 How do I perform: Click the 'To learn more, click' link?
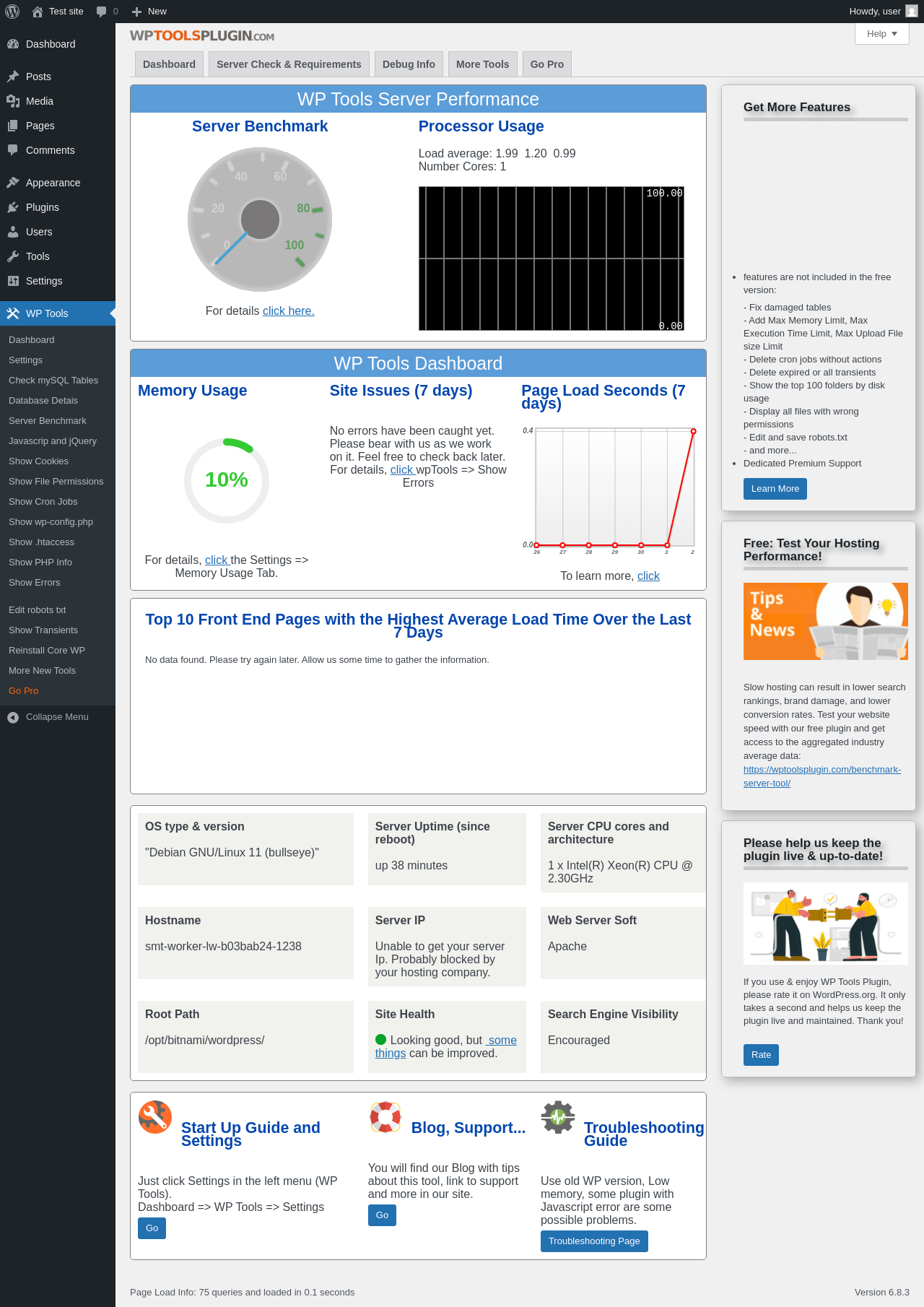[x=648, y=576]
